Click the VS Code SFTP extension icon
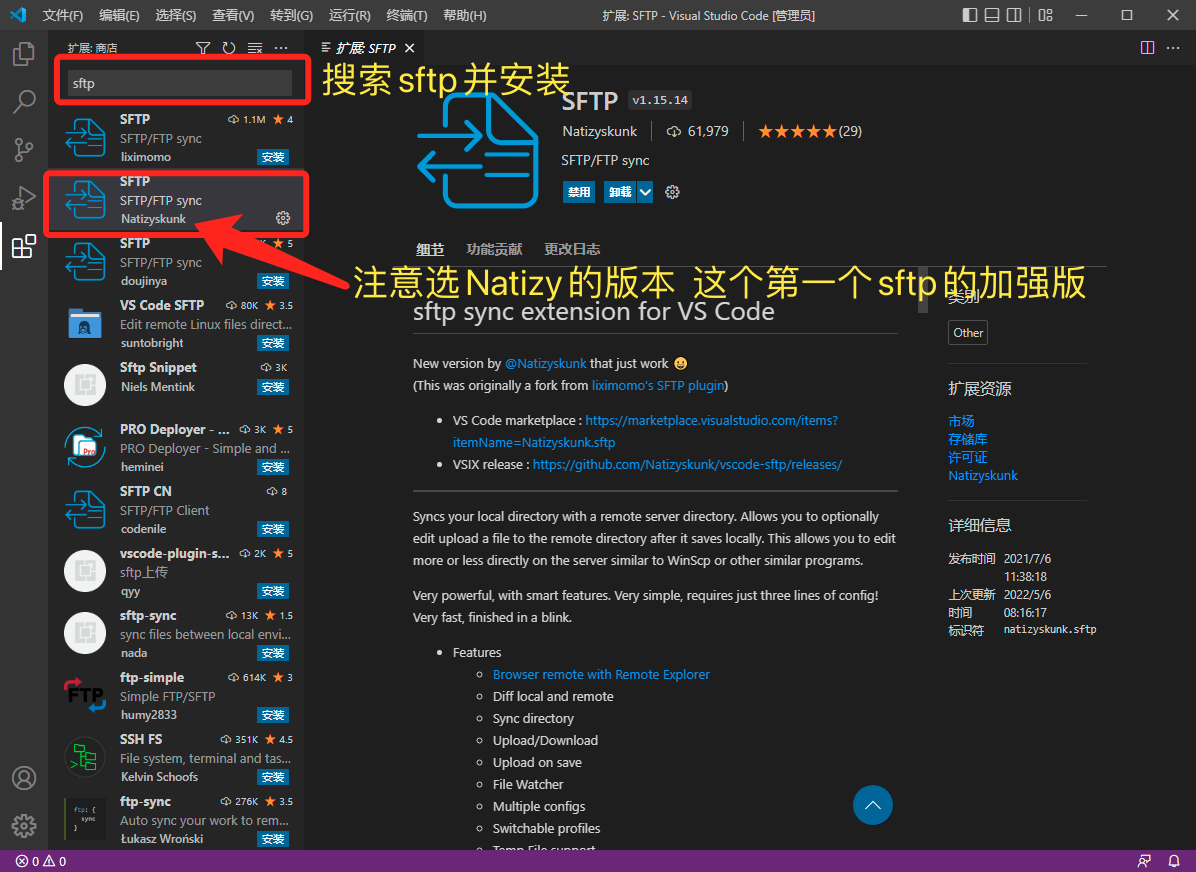Viewport: 1196px width, 872px height. (x=85, y=323)
